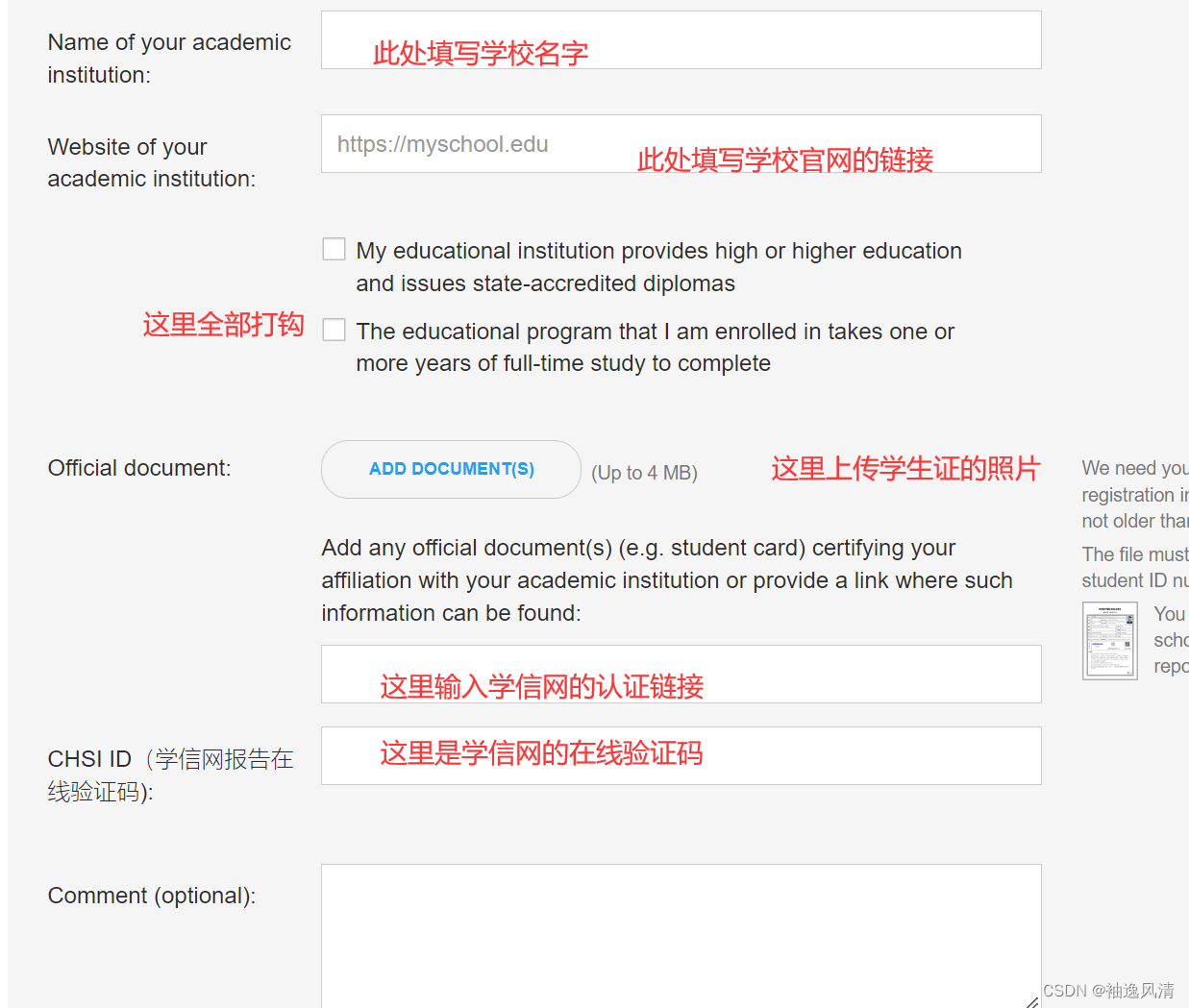This screenshot has width=1189, height=1008.
Task: Click the academic institution name input field
Action: (681, 40)
